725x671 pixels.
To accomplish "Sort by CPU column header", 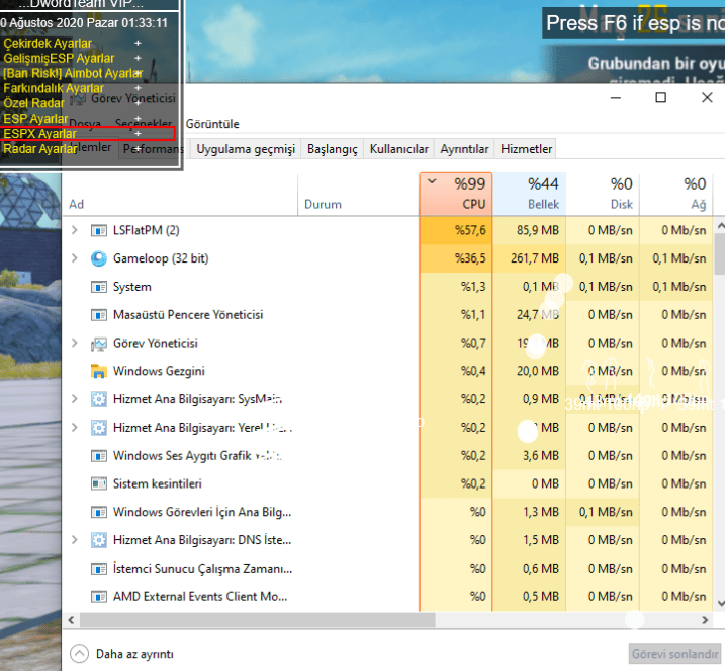I will [456, 194].
